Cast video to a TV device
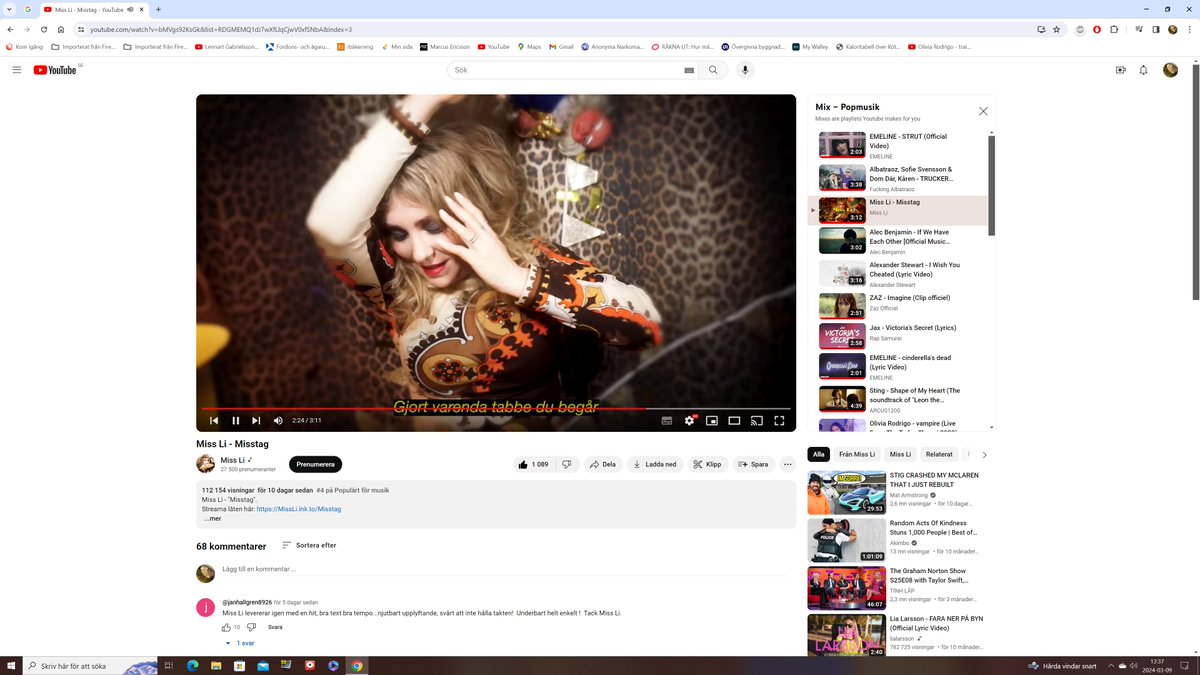The height and width of the screenshot is (675, 1200). click(757, 421)
